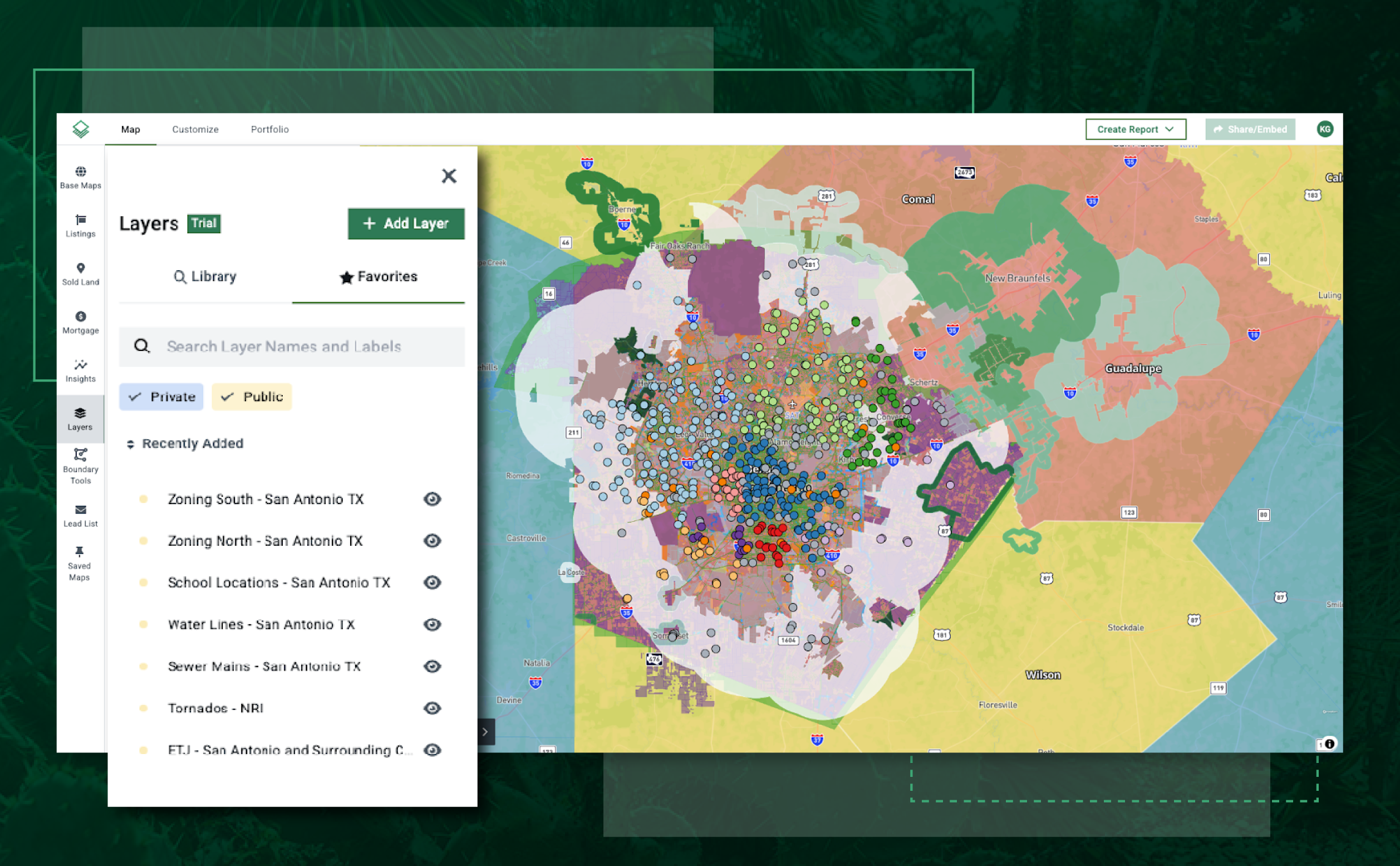Click the search magnifier icon in layer search
Screen dimensions: 1400x866
click(x=141, y=346)
